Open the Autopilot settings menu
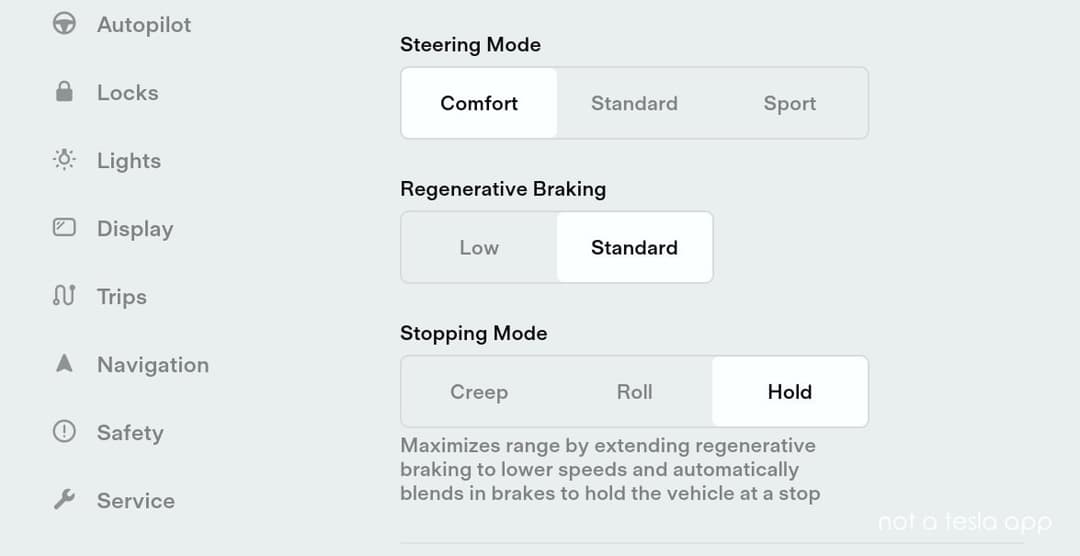Image resolution: width=1080 pixels, height=556 pixels. [x=144, y=25]
